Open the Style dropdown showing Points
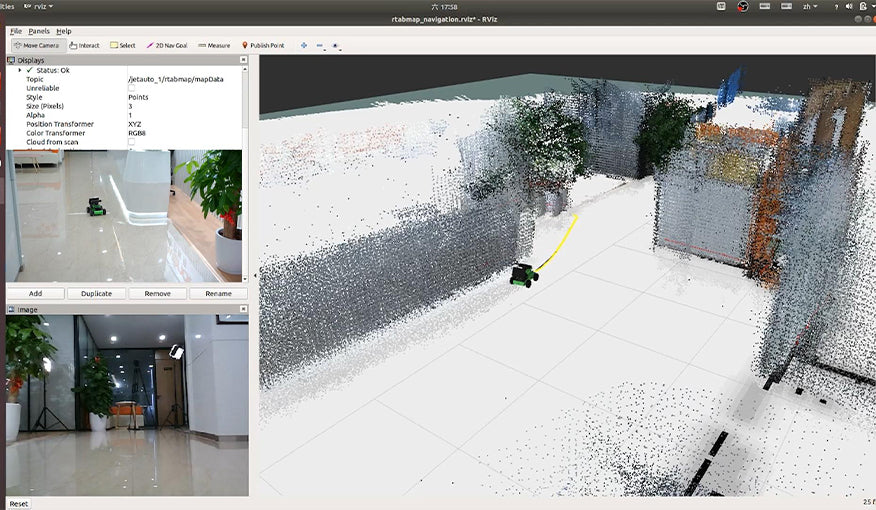Image resolution: width=876 pixels, height=510 pixels. [x=180, y=97]
